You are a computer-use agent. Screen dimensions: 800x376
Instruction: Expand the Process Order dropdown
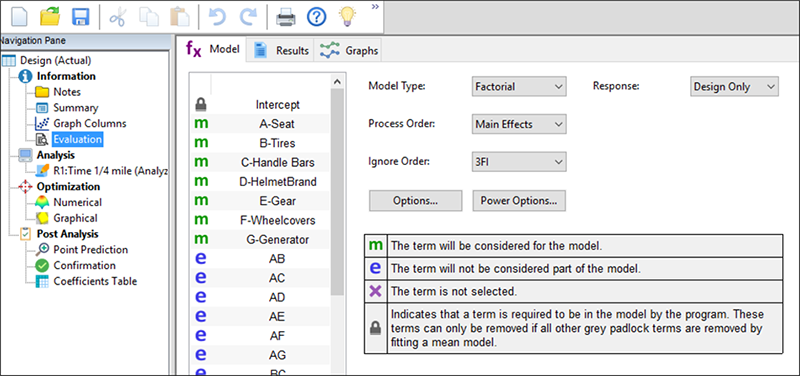click(x=519, y=124)
